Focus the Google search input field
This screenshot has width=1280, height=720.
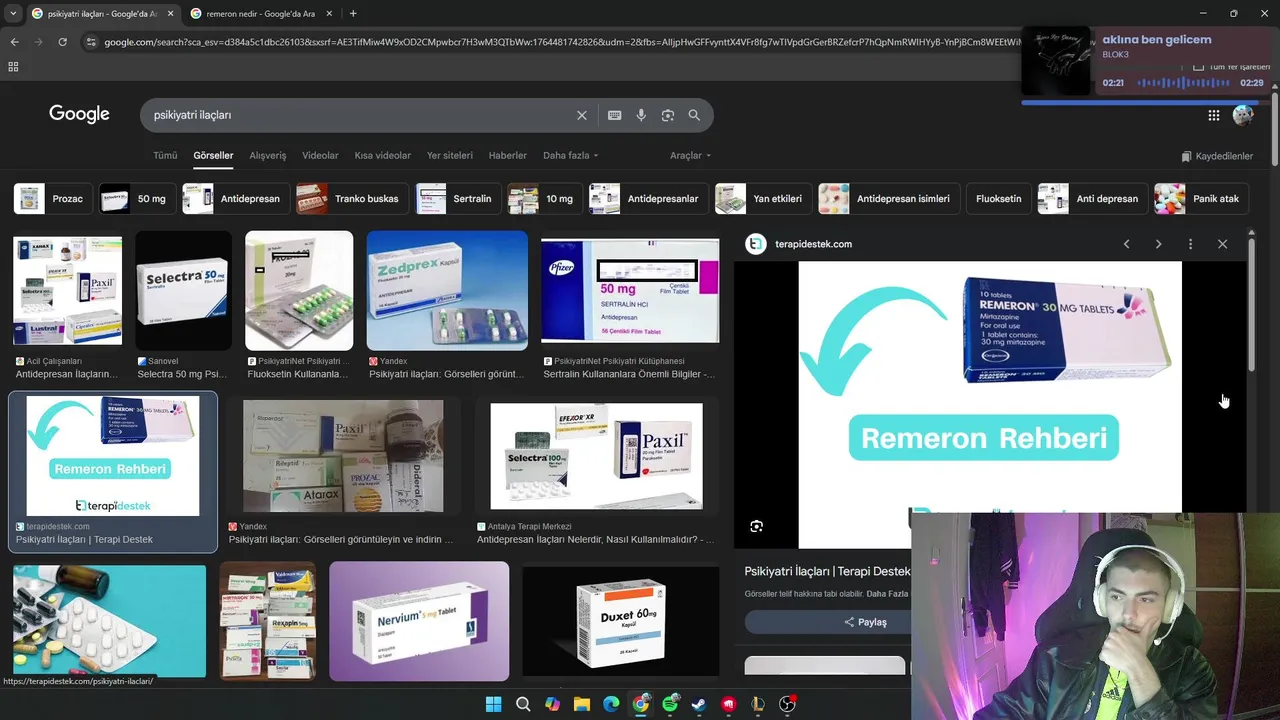point(360,115)
